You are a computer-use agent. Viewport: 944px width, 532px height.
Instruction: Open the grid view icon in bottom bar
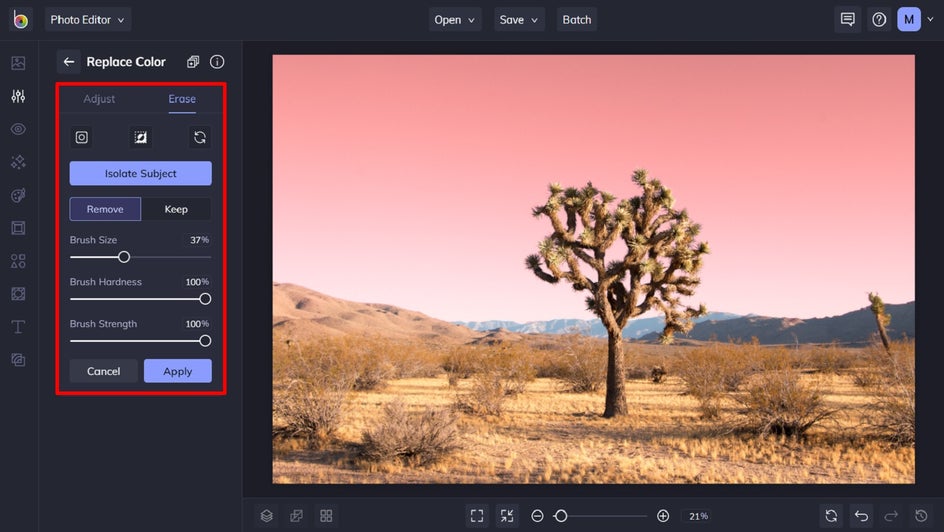point(326,516)
